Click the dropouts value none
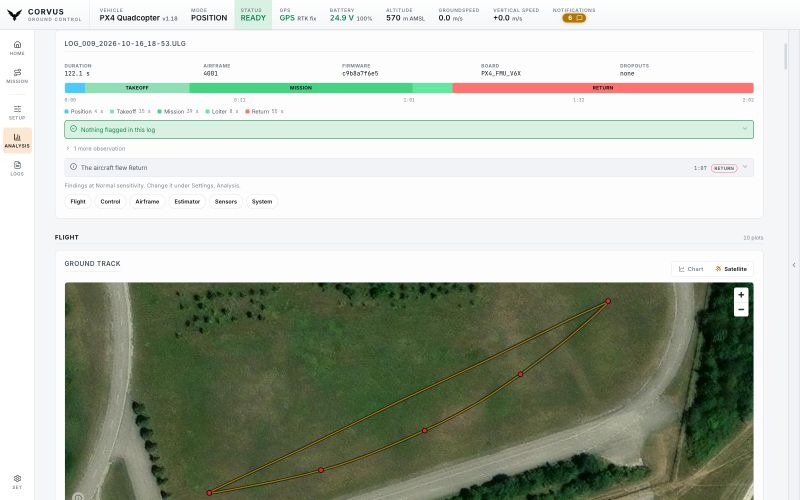 (627, 73)
